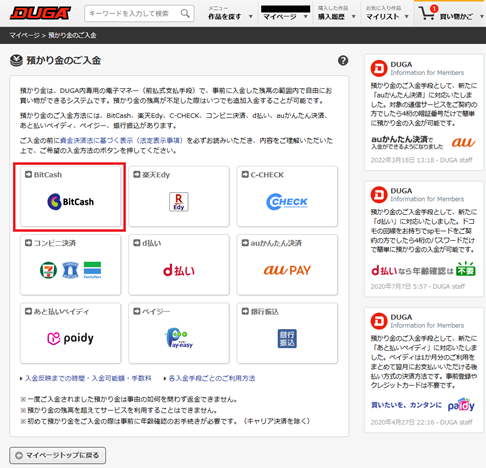The height and width of the screenshot is (468, 486).
Task: Click DUGA avatar in ペイディ notice
Action: [379, 321]
